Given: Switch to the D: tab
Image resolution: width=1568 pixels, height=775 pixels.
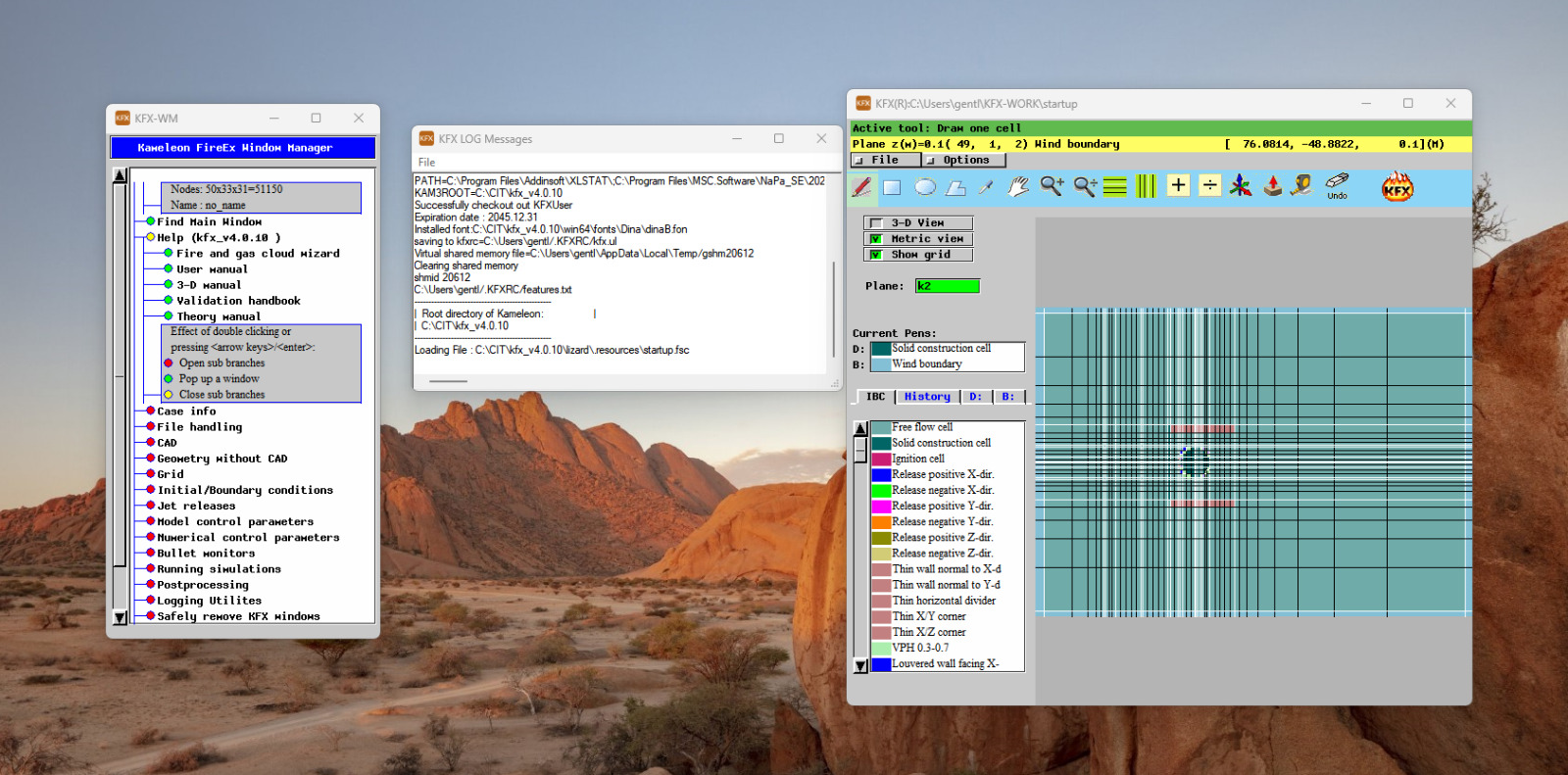Looking at the screenshot, I should 975,397.
